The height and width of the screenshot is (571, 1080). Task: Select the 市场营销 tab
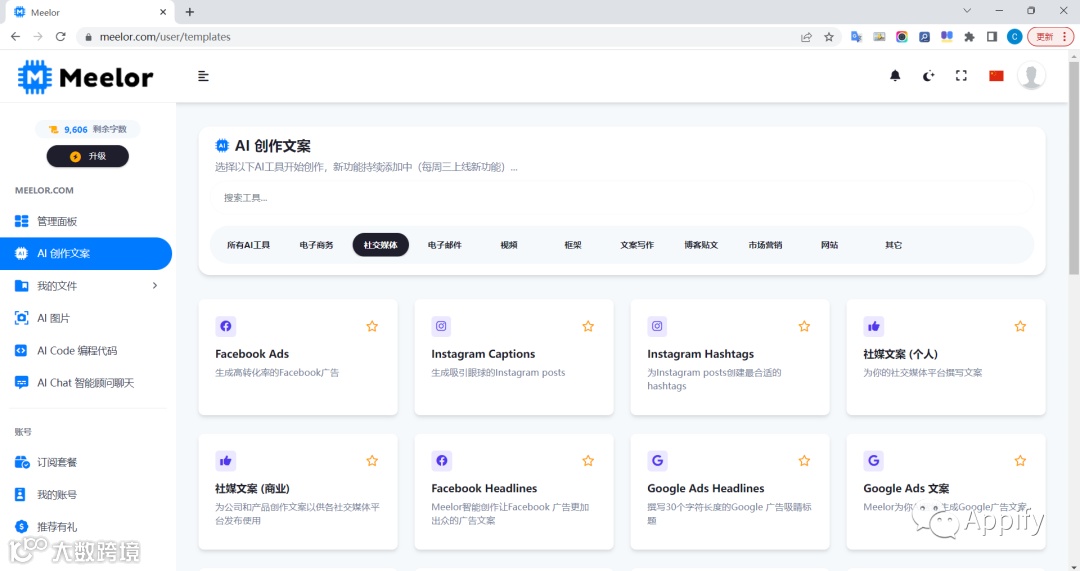(x=765, y=245)
